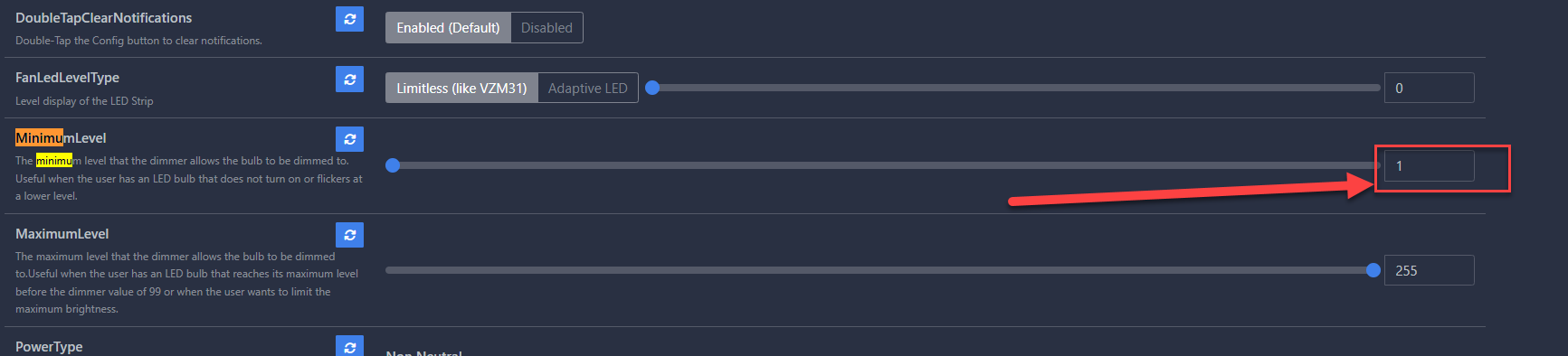Viewport: 1568px width, 356px height.
Task: Click the DoubleTapClearNotifications setting title
Action: click(104, 18)
